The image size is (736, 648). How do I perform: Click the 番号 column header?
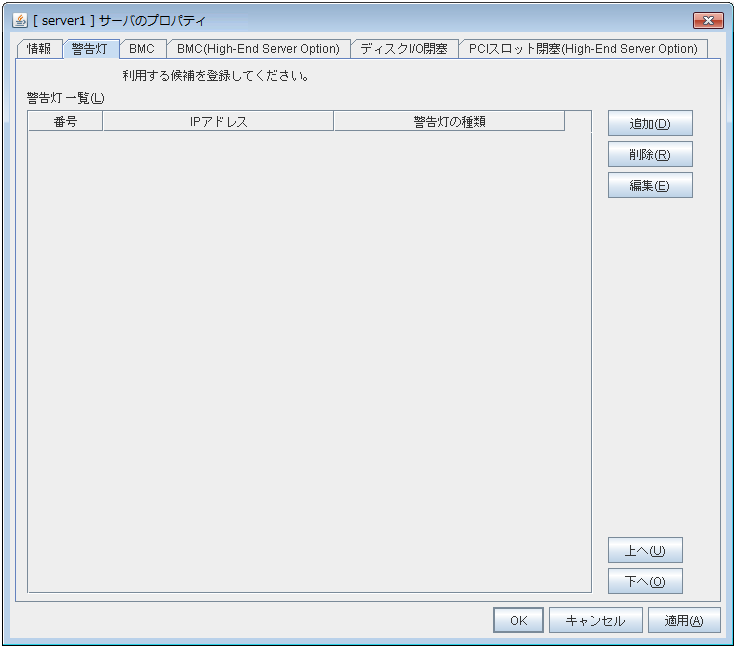[65, 122]
